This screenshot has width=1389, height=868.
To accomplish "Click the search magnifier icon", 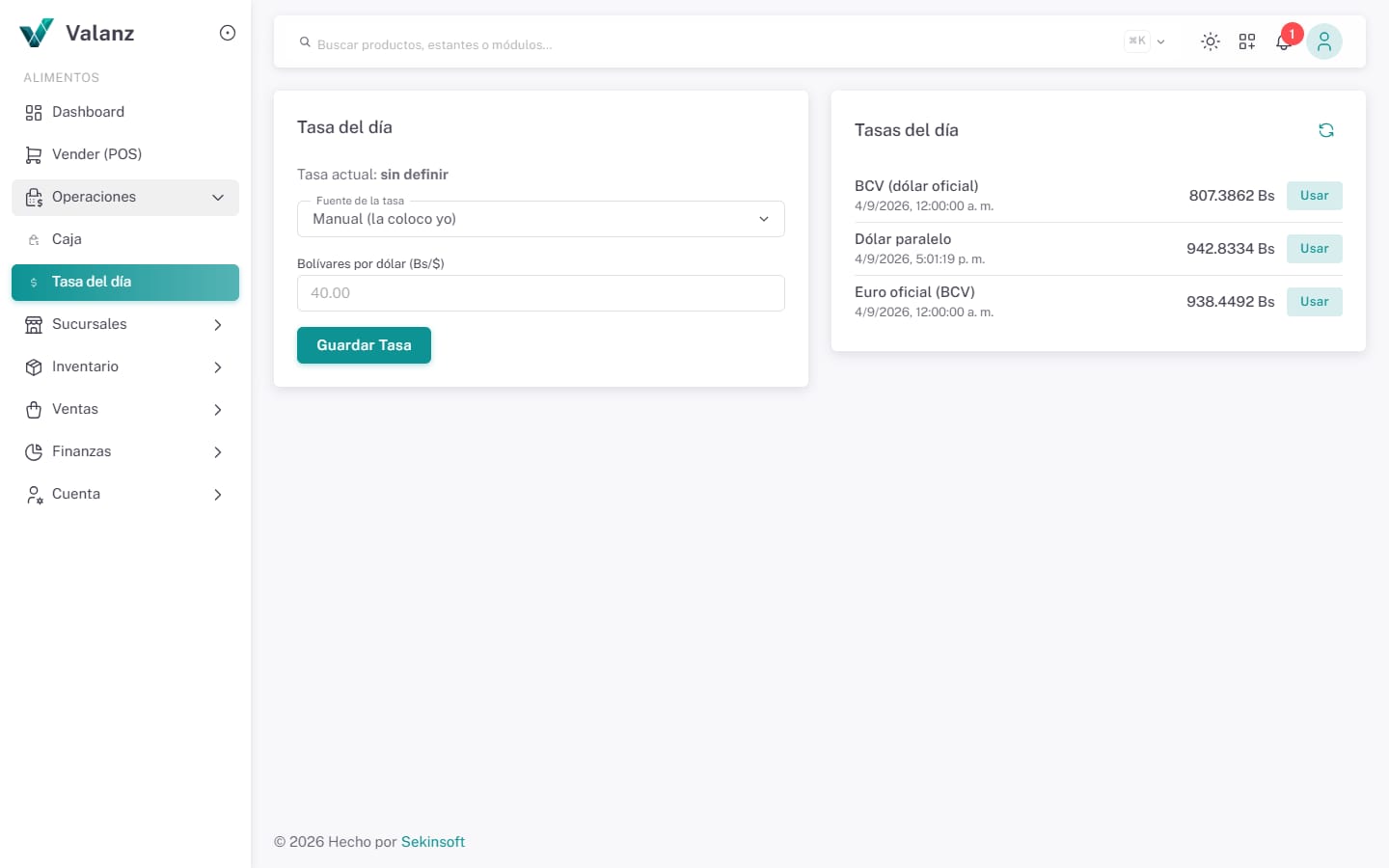I will pyautogui.click(x=305, y=42).
